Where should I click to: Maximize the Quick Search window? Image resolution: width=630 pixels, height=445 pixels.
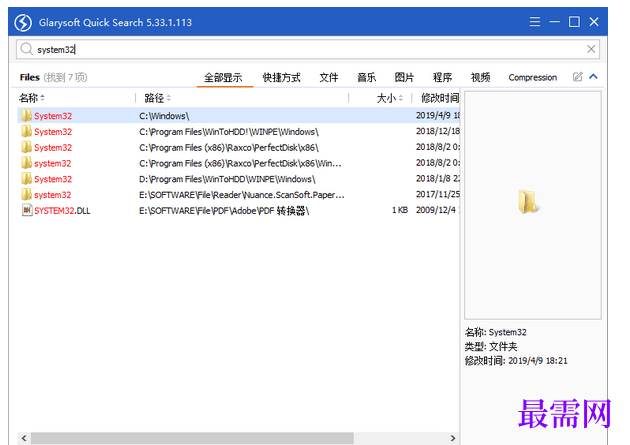574,22
